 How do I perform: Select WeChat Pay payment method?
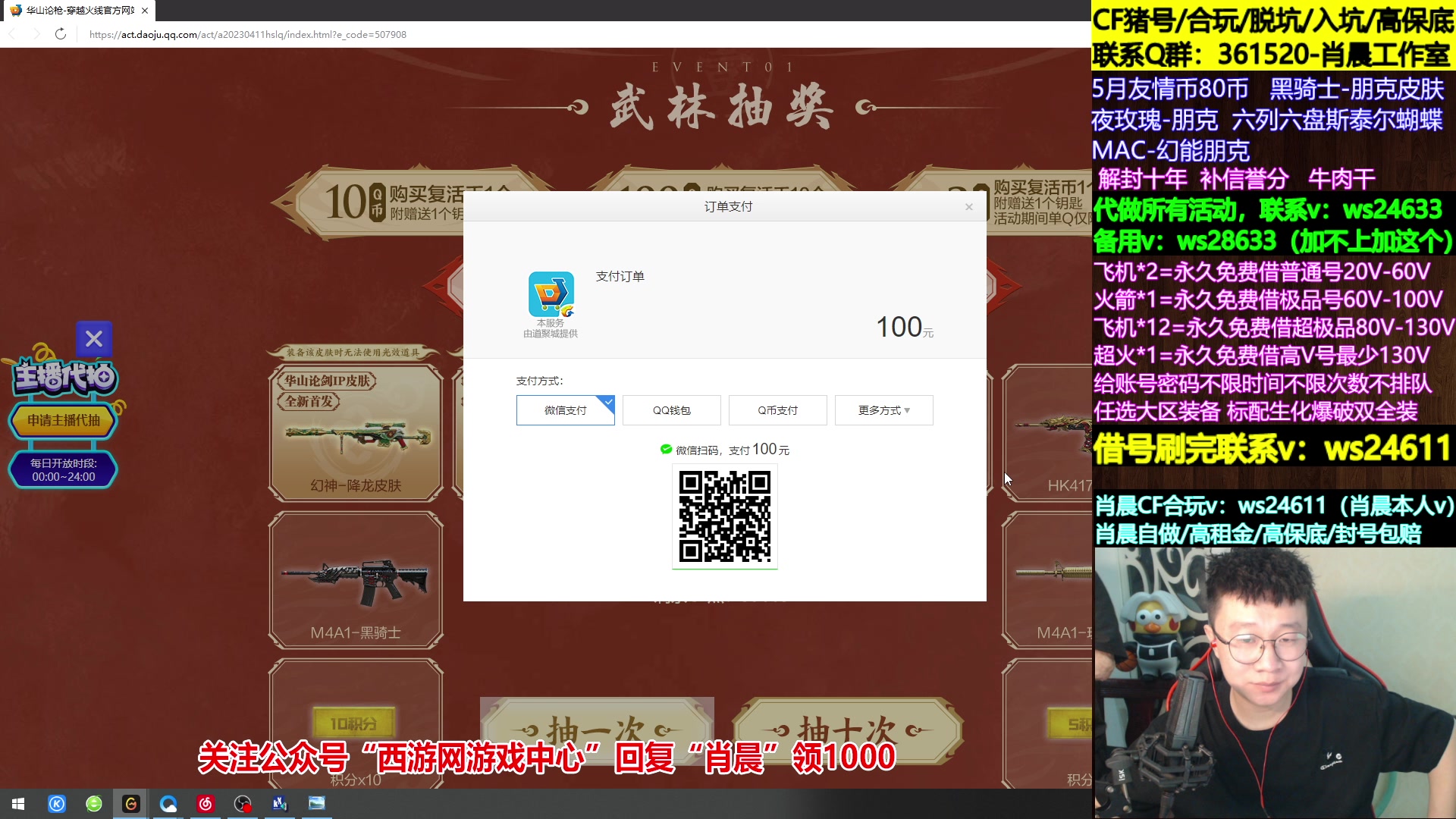565,410
